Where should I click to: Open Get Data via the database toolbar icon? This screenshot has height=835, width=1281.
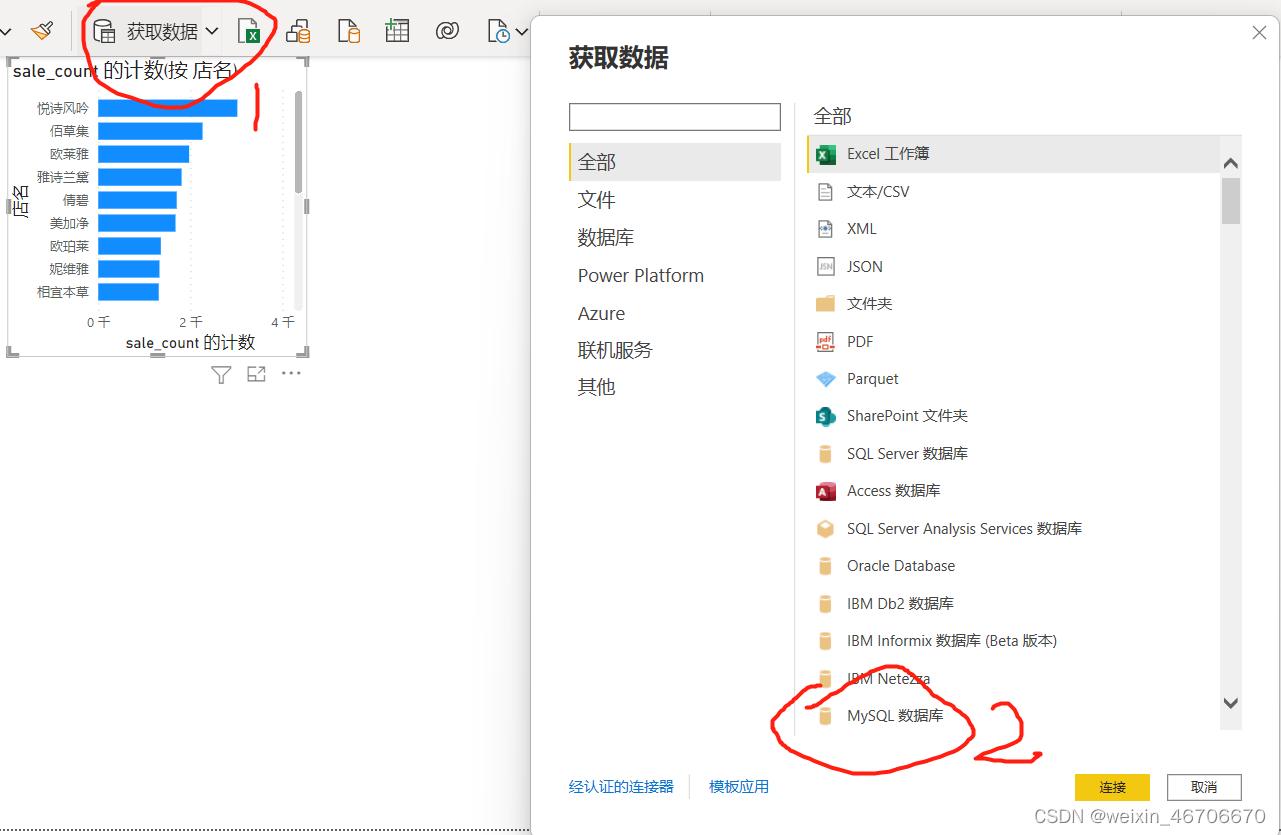point(105,31)
